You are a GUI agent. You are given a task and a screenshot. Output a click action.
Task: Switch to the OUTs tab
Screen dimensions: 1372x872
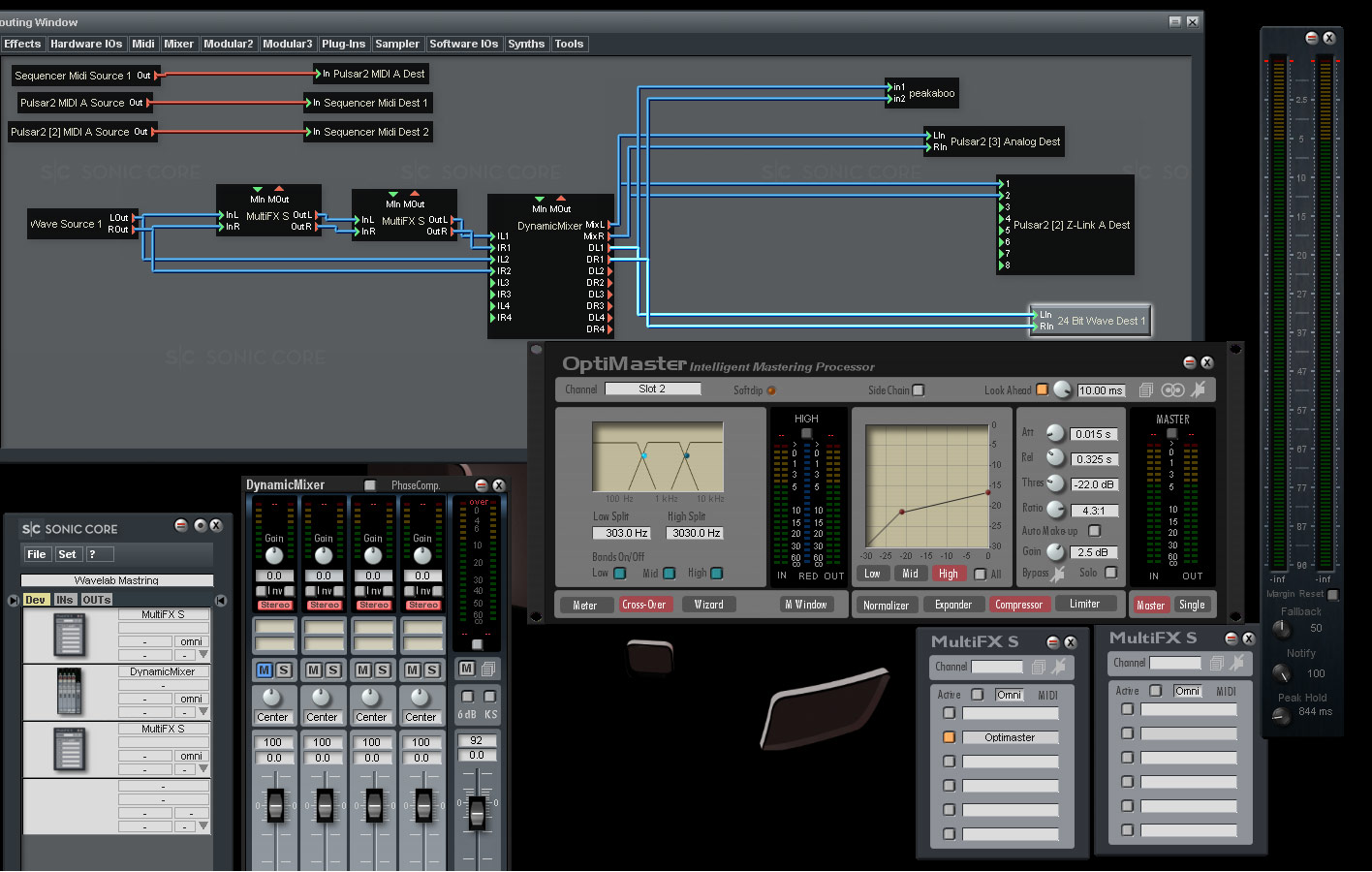(97, 600)
